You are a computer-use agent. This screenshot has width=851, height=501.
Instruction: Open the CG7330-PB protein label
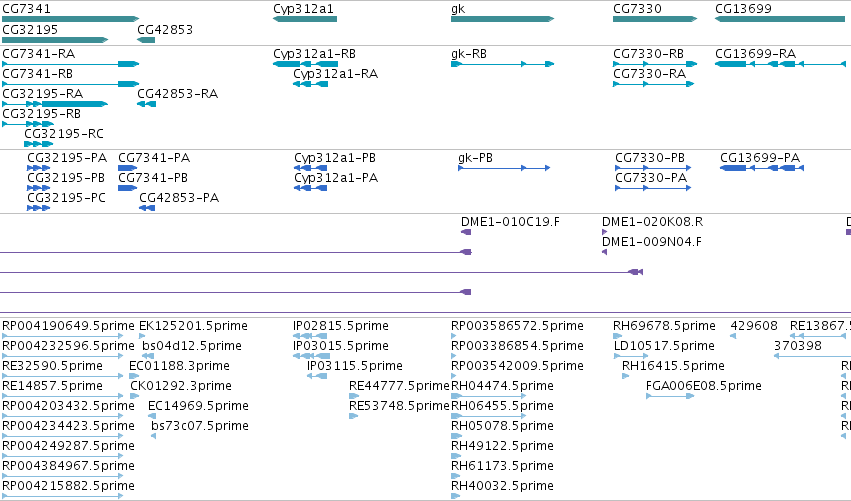point(650,158)
